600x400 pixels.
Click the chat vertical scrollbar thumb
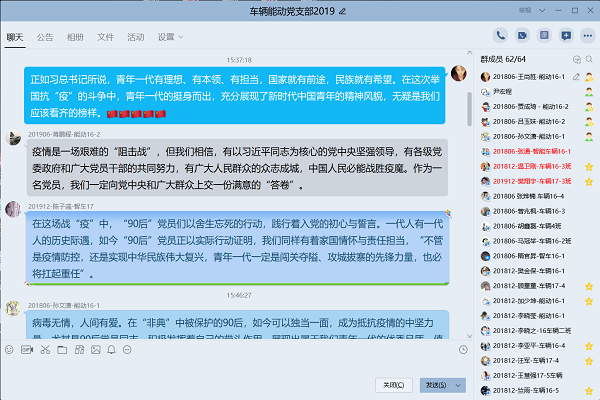click(469, 109)
